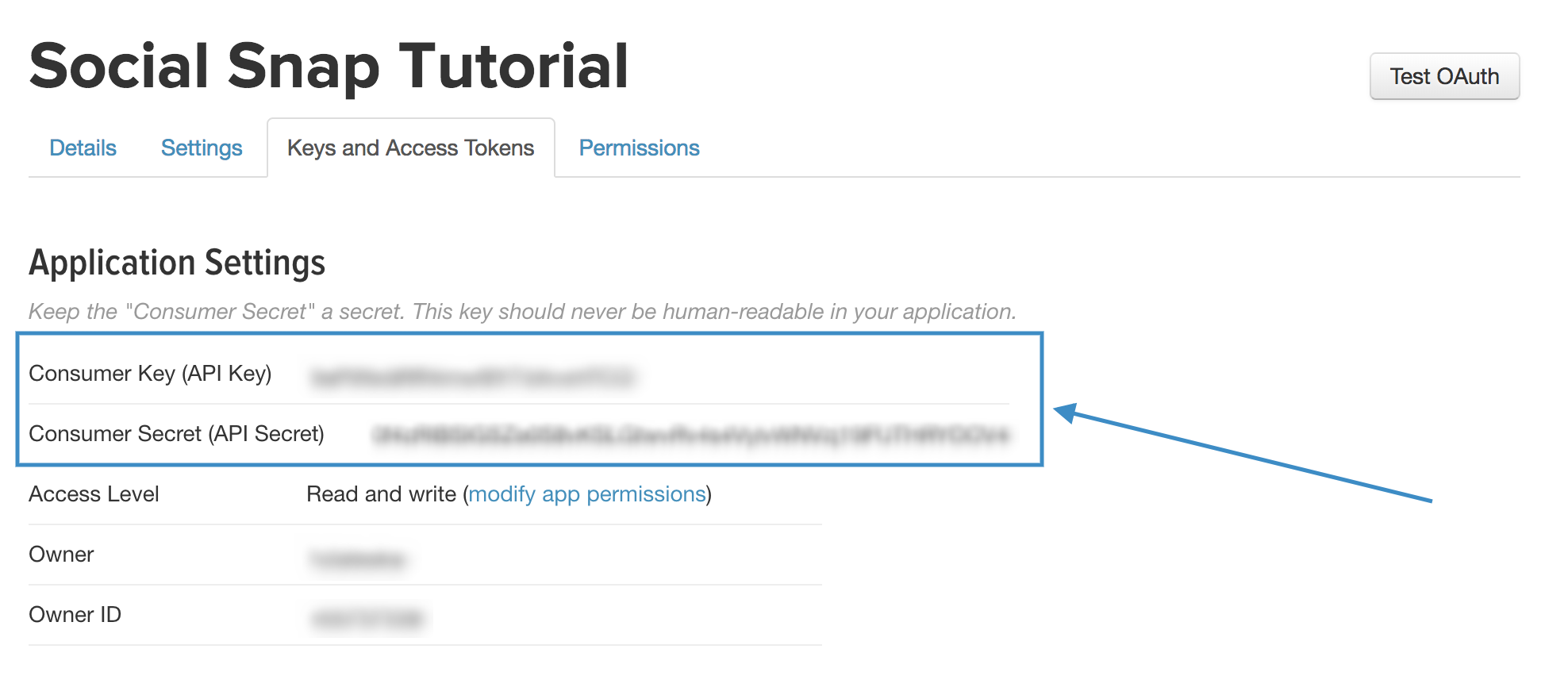This screenshot has width=1568, height=695.
Task: Click the Owner row label
Action: (x=61, y=555)
